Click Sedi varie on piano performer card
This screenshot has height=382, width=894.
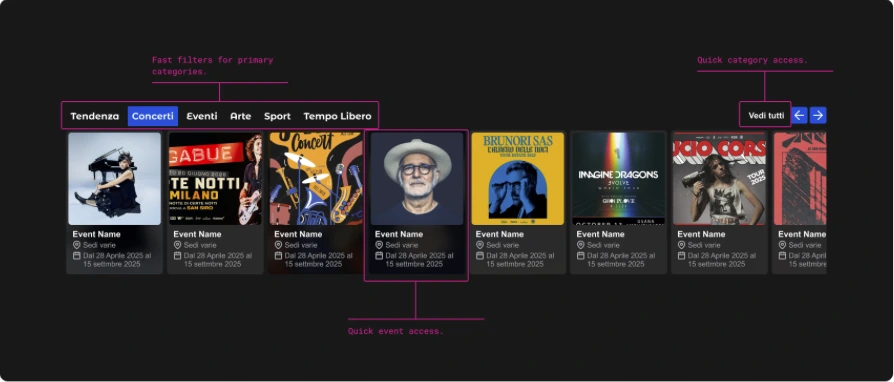99,245
